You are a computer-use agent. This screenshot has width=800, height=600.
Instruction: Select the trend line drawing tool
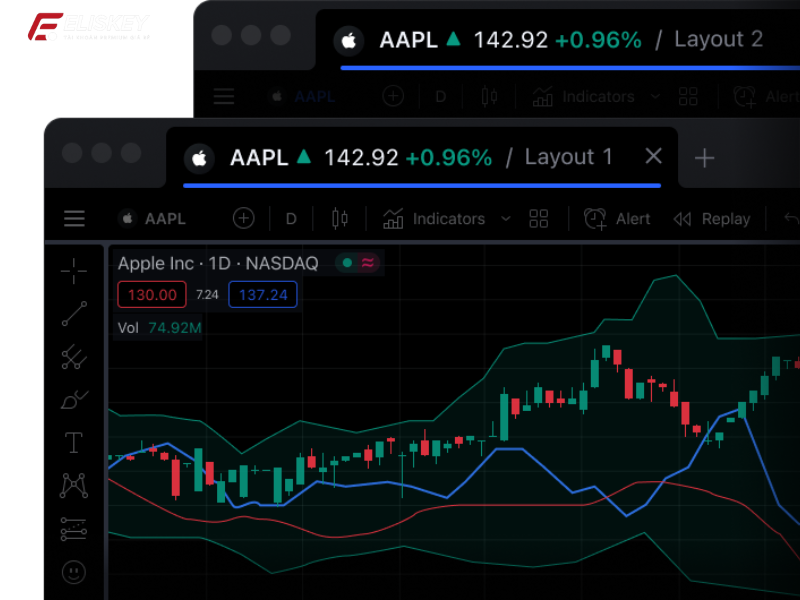point(73,314)
